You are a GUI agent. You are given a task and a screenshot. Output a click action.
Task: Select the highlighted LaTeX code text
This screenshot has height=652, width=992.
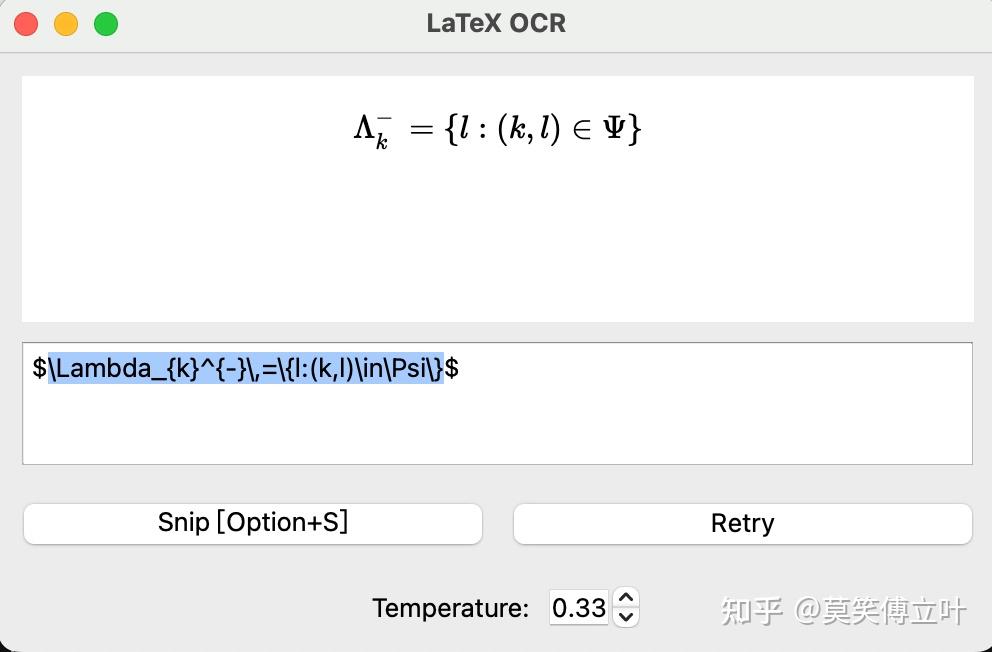[x=246, y=369]
